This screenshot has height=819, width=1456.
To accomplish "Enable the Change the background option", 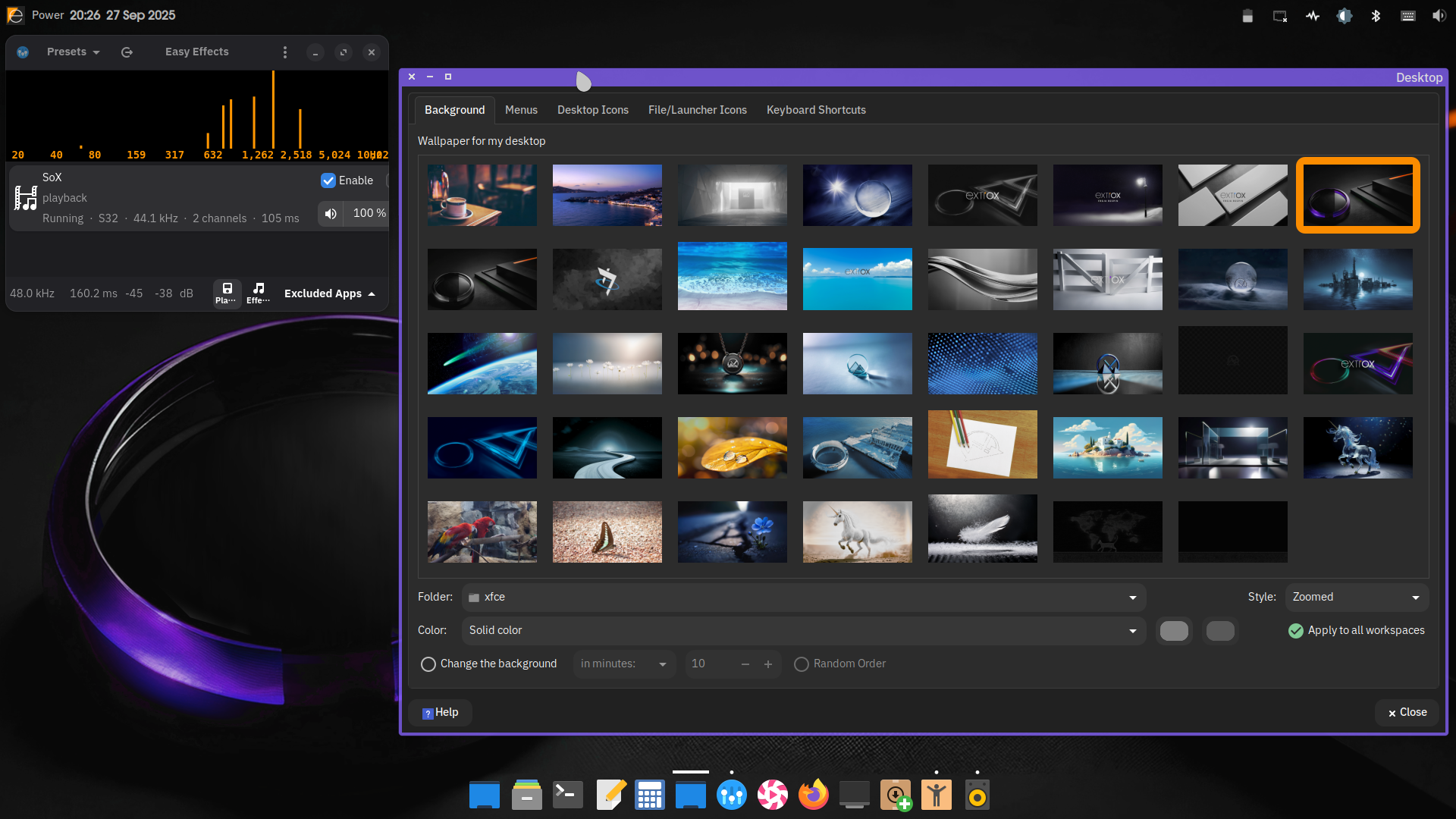I will pos(428,664).
